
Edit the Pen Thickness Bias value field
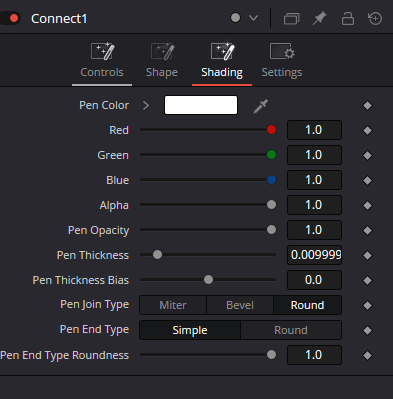pos(314,280)
